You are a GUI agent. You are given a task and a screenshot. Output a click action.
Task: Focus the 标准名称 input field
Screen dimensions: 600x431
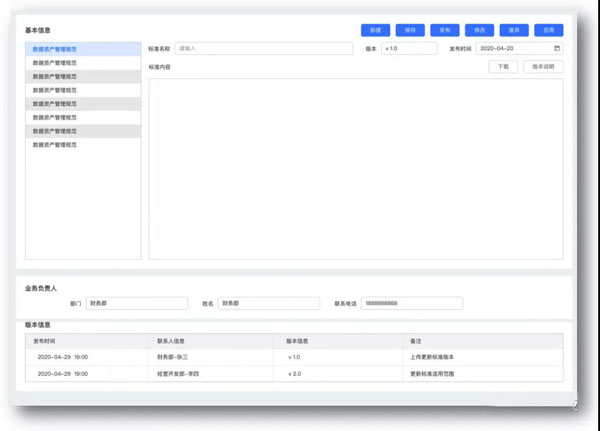click(x=264, y=49)
